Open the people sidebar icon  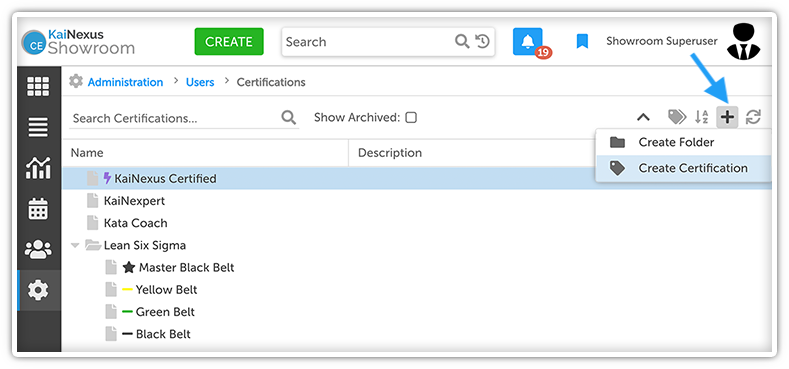point(38,249)
